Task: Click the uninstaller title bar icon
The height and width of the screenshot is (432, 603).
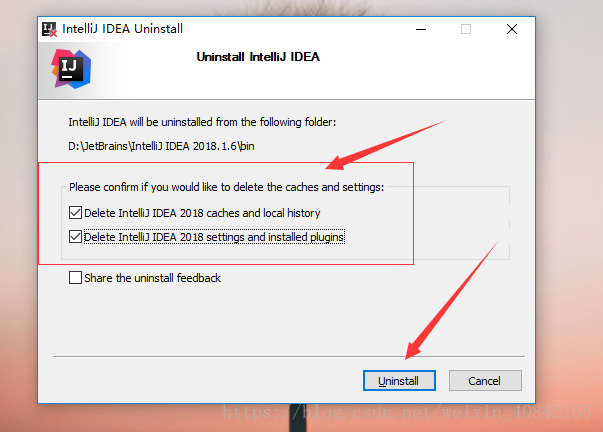Action: click(49, 29)
